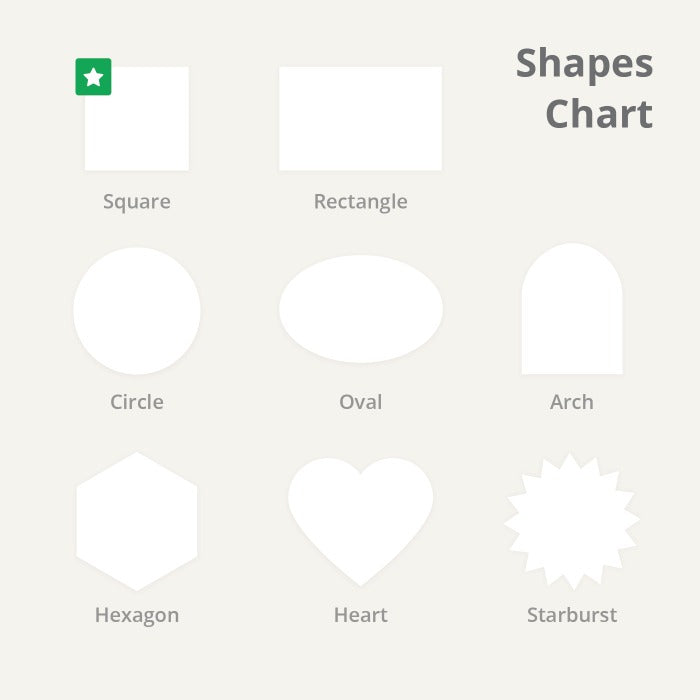
Task: Click the Heart label
Action: 360,615
